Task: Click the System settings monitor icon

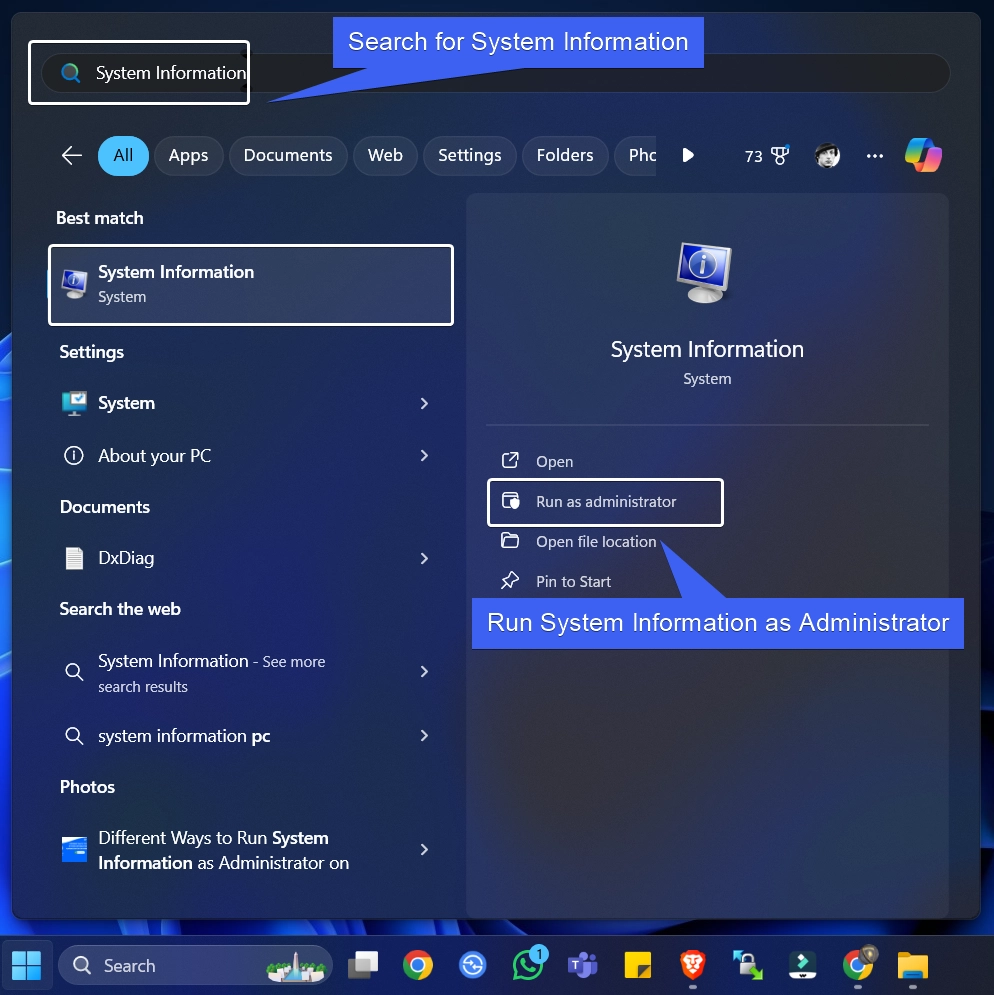Action: point(74,404)
